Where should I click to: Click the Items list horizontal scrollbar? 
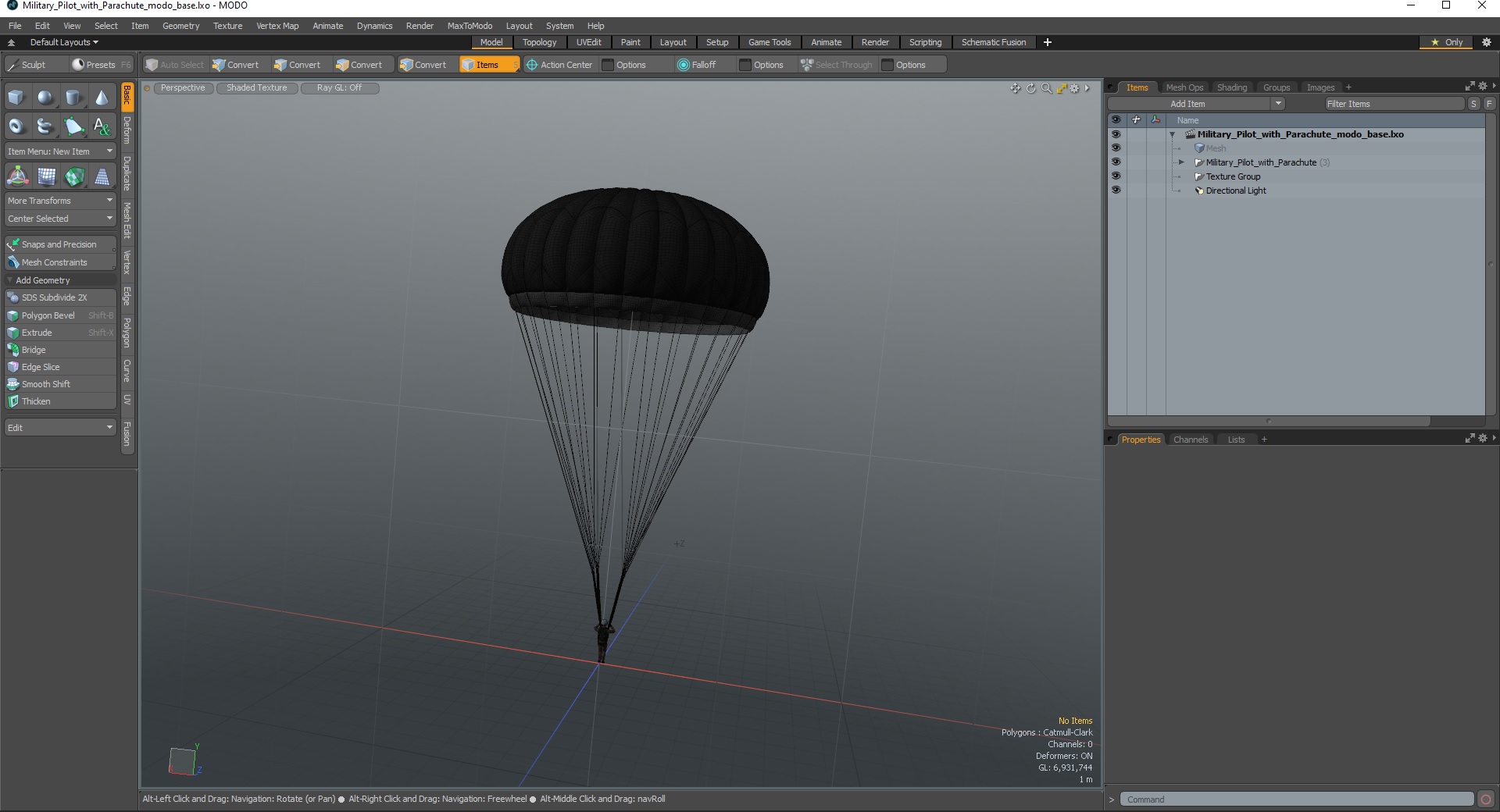click(1269, 421)
